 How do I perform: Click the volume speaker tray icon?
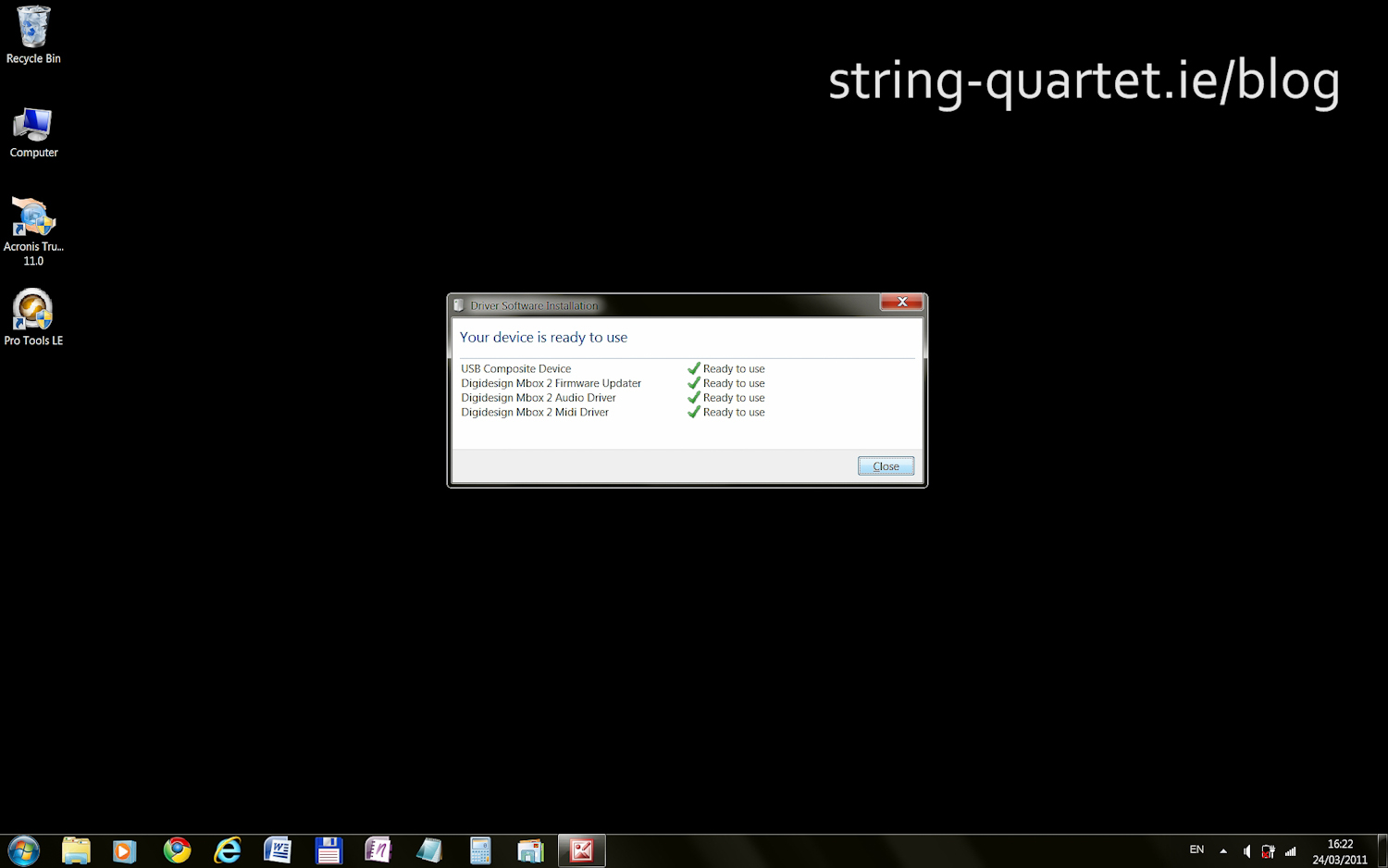pyautogui.click(x=1246, y=851)
